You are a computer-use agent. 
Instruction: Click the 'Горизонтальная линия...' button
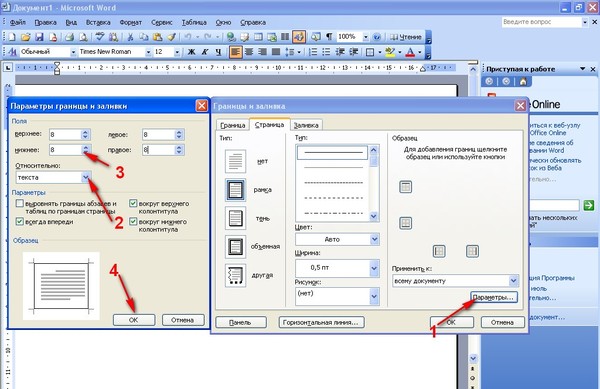pos(321,322)
